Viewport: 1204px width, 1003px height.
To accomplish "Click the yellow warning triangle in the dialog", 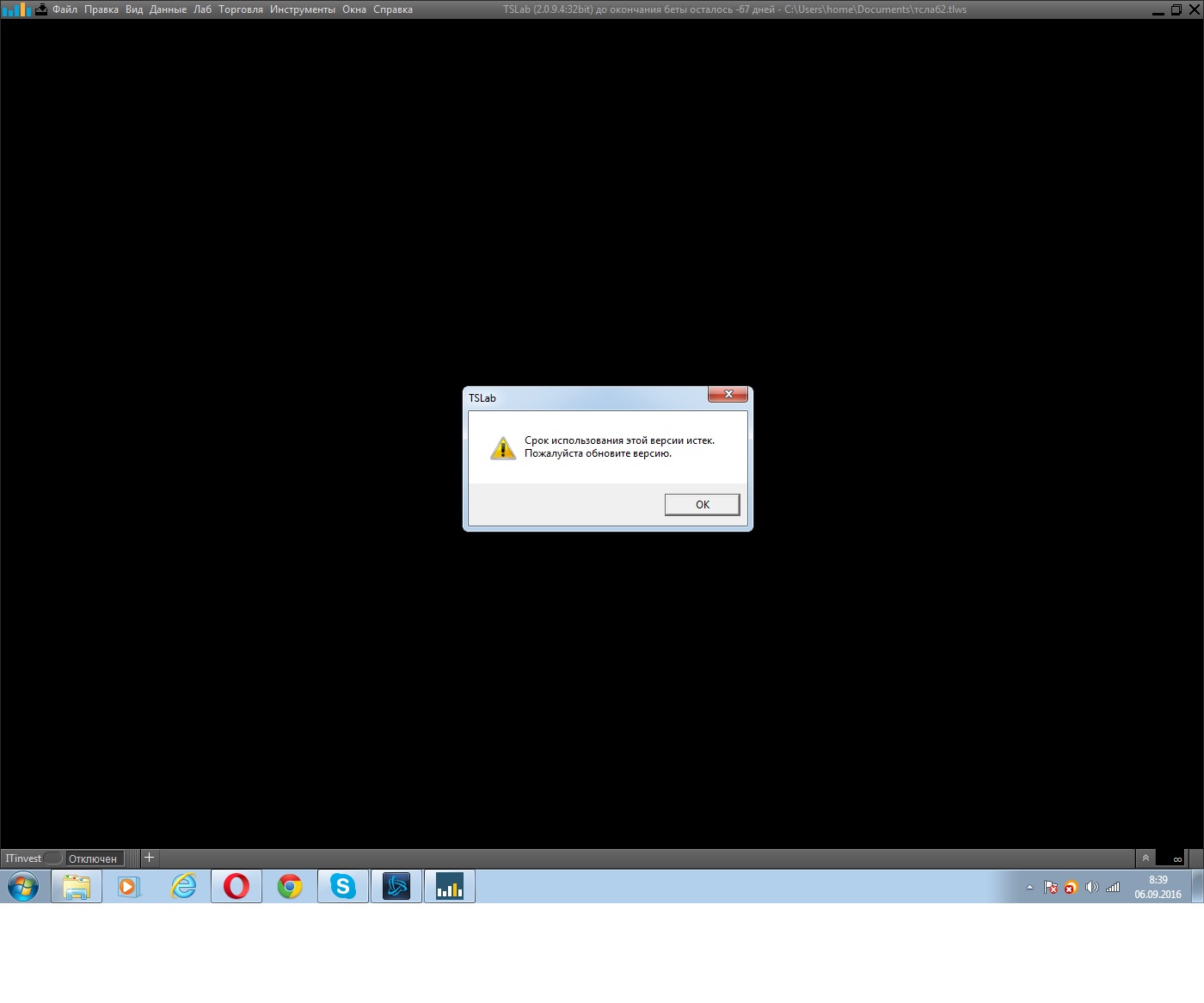I will (503, 447).
